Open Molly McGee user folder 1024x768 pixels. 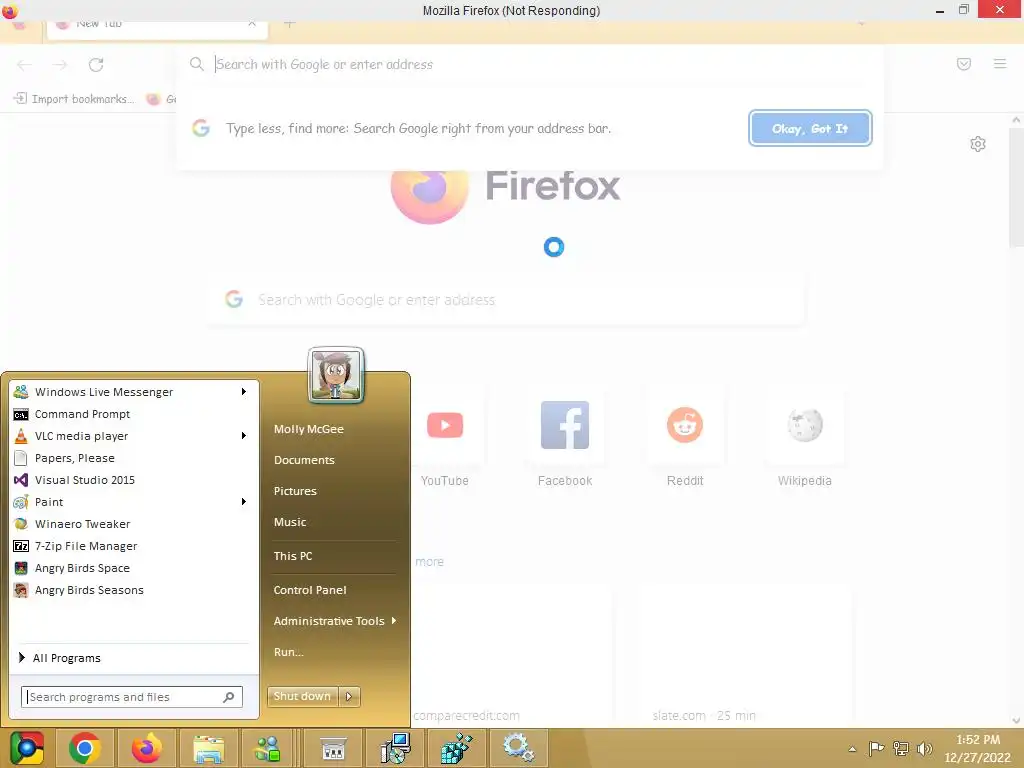click(x=309, y=429)
